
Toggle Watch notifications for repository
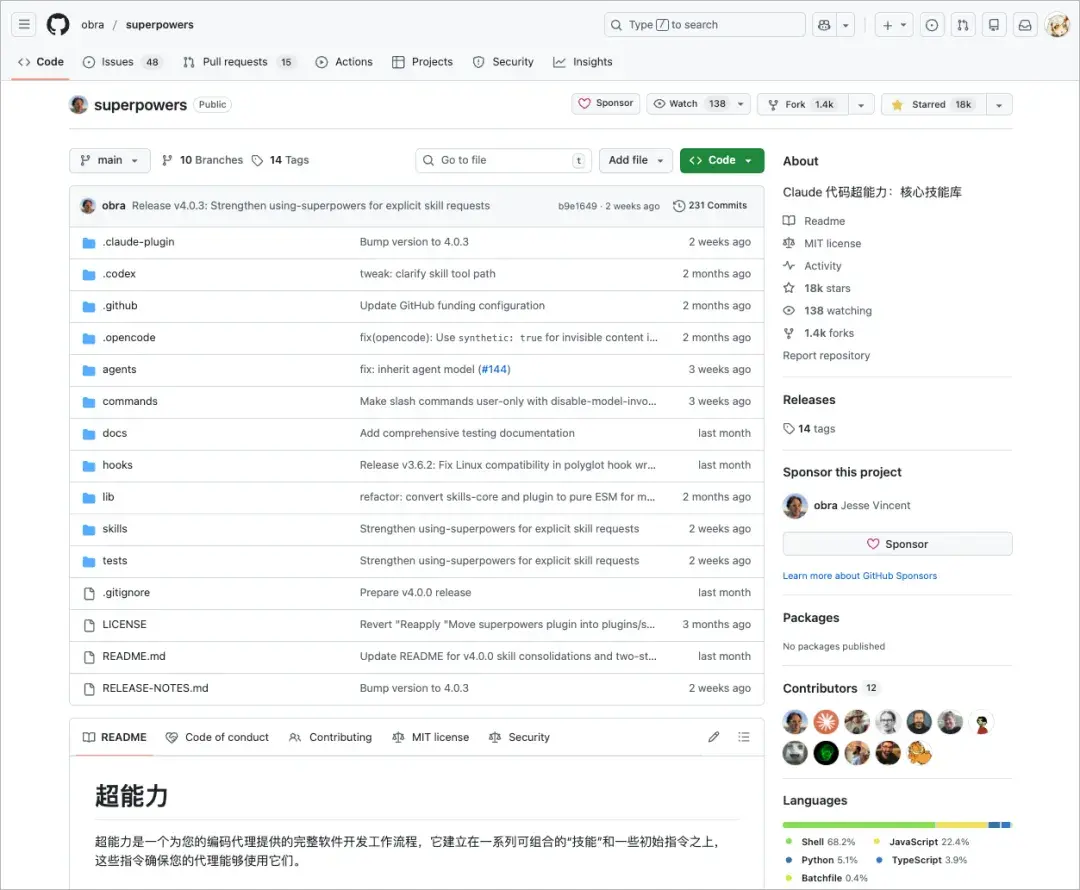(688, 104)
